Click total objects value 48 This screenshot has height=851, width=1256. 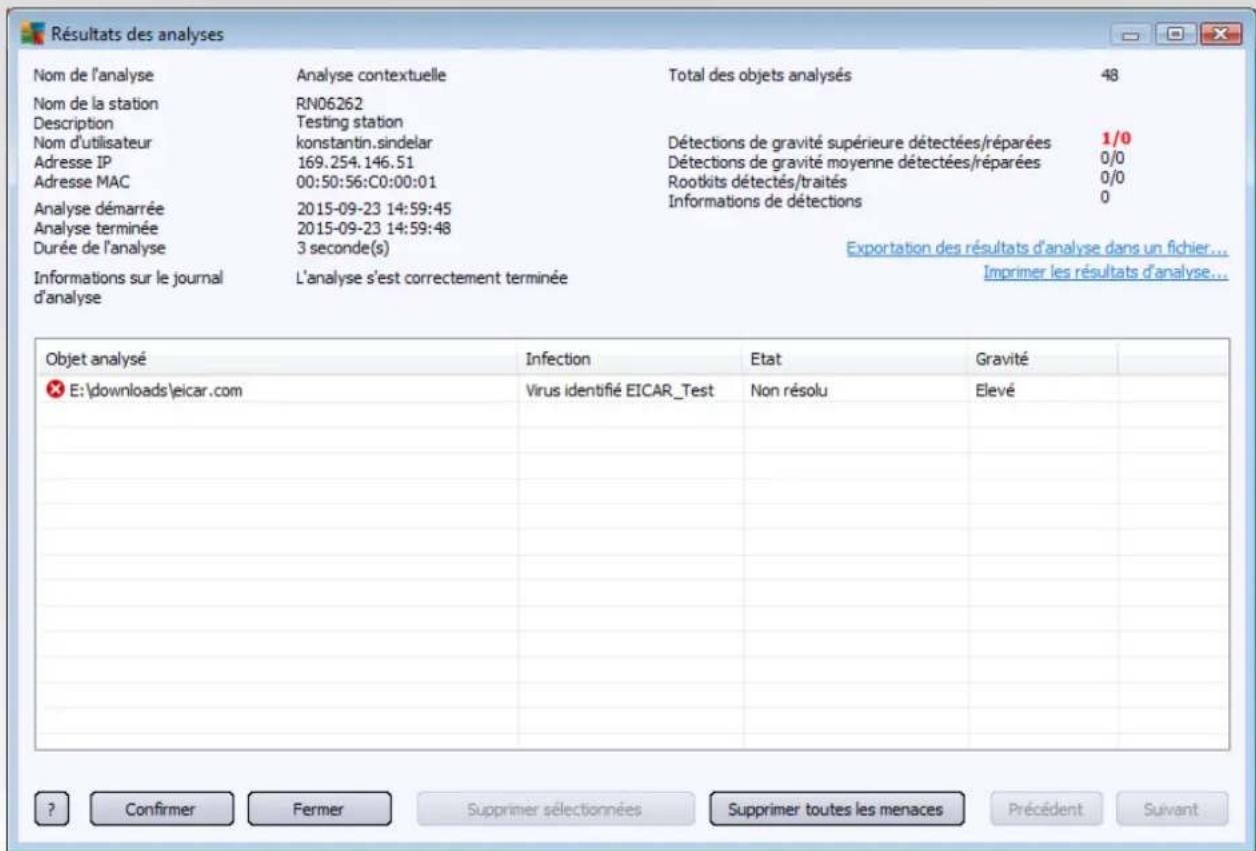(x=1109, y=75)
